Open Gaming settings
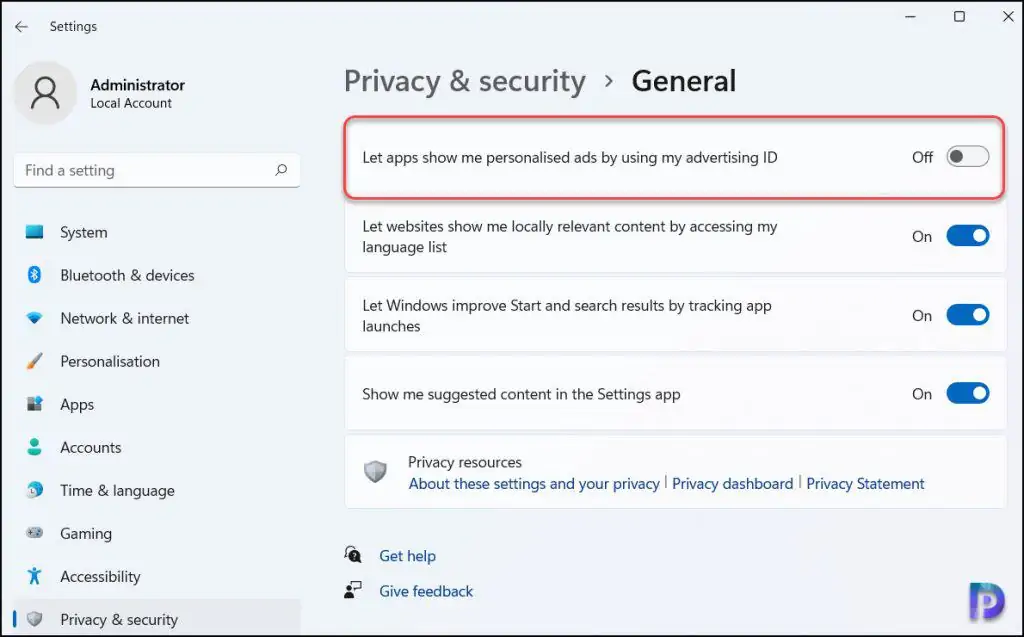1024x637 pixels. click(x=157, y=533)
